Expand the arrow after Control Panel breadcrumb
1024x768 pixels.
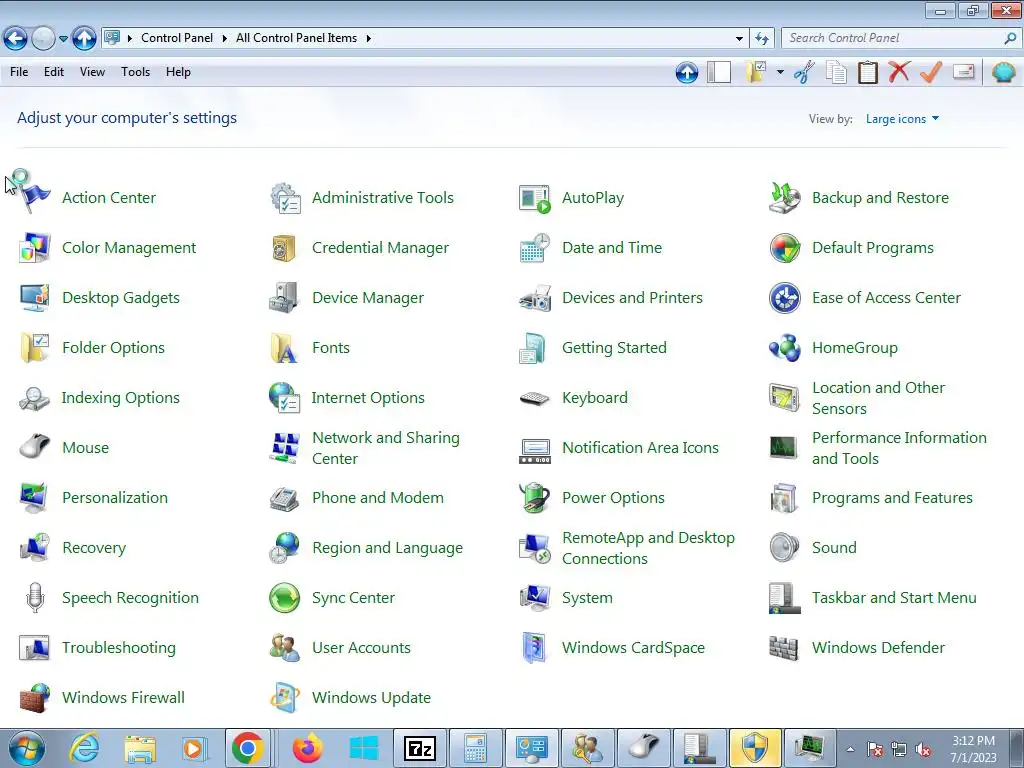[x=225, y=39]
